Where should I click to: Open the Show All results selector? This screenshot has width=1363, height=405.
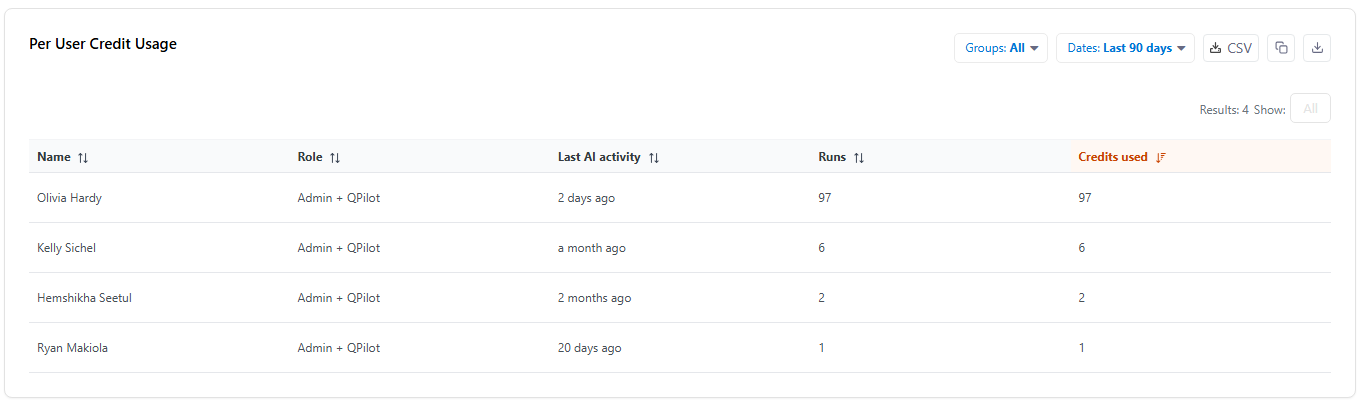coord(1310,109)
